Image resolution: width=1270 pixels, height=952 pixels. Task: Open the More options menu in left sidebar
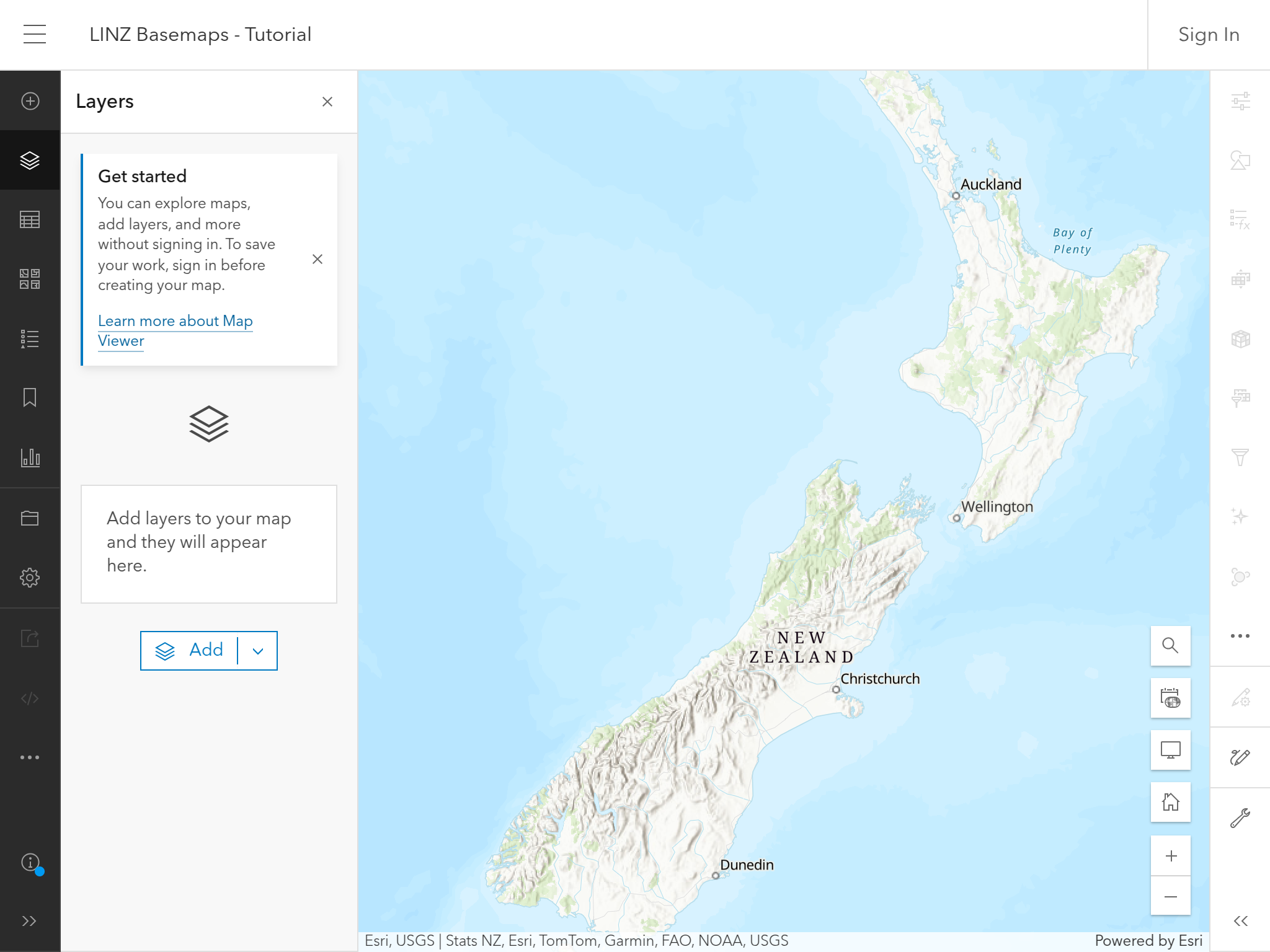30,757
